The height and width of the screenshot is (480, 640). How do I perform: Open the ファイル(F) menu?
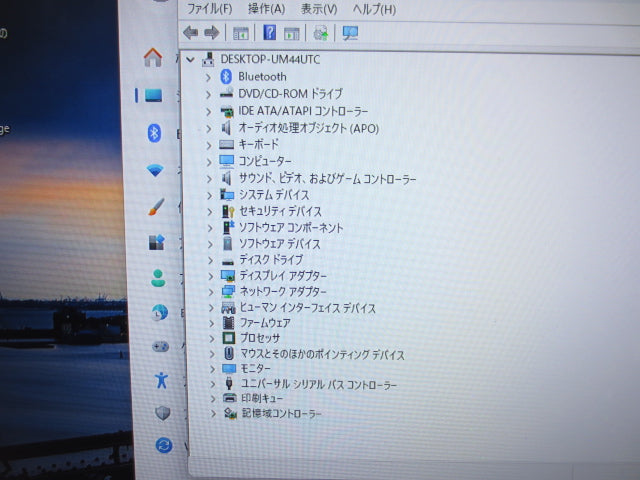(x=209, y=9)
